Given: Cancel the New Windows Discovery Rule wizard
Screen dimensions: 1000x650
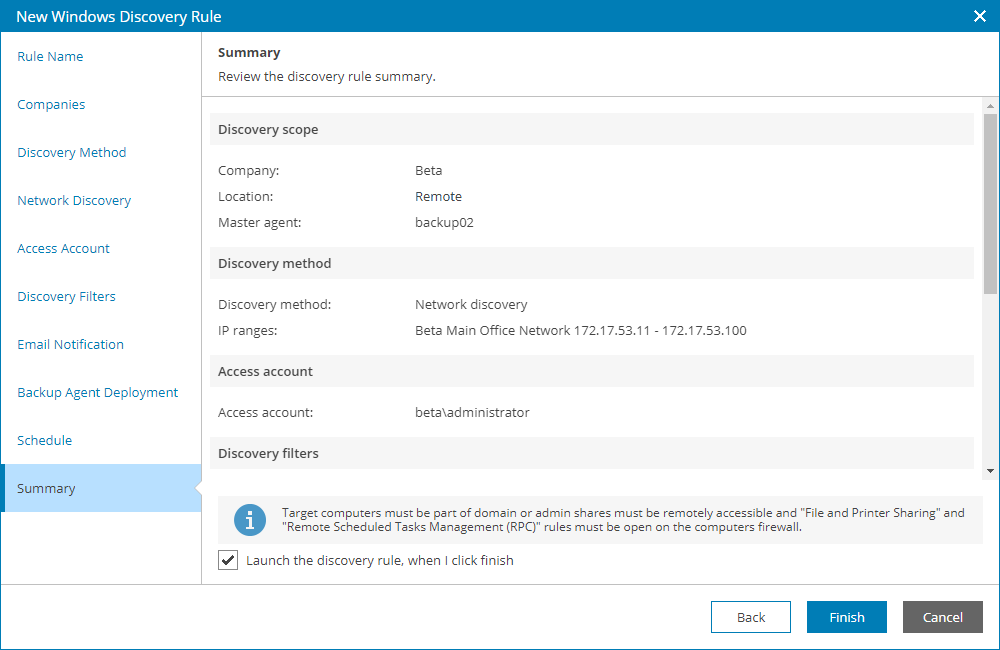Looking at the screenshot, I should coord(942,617).
